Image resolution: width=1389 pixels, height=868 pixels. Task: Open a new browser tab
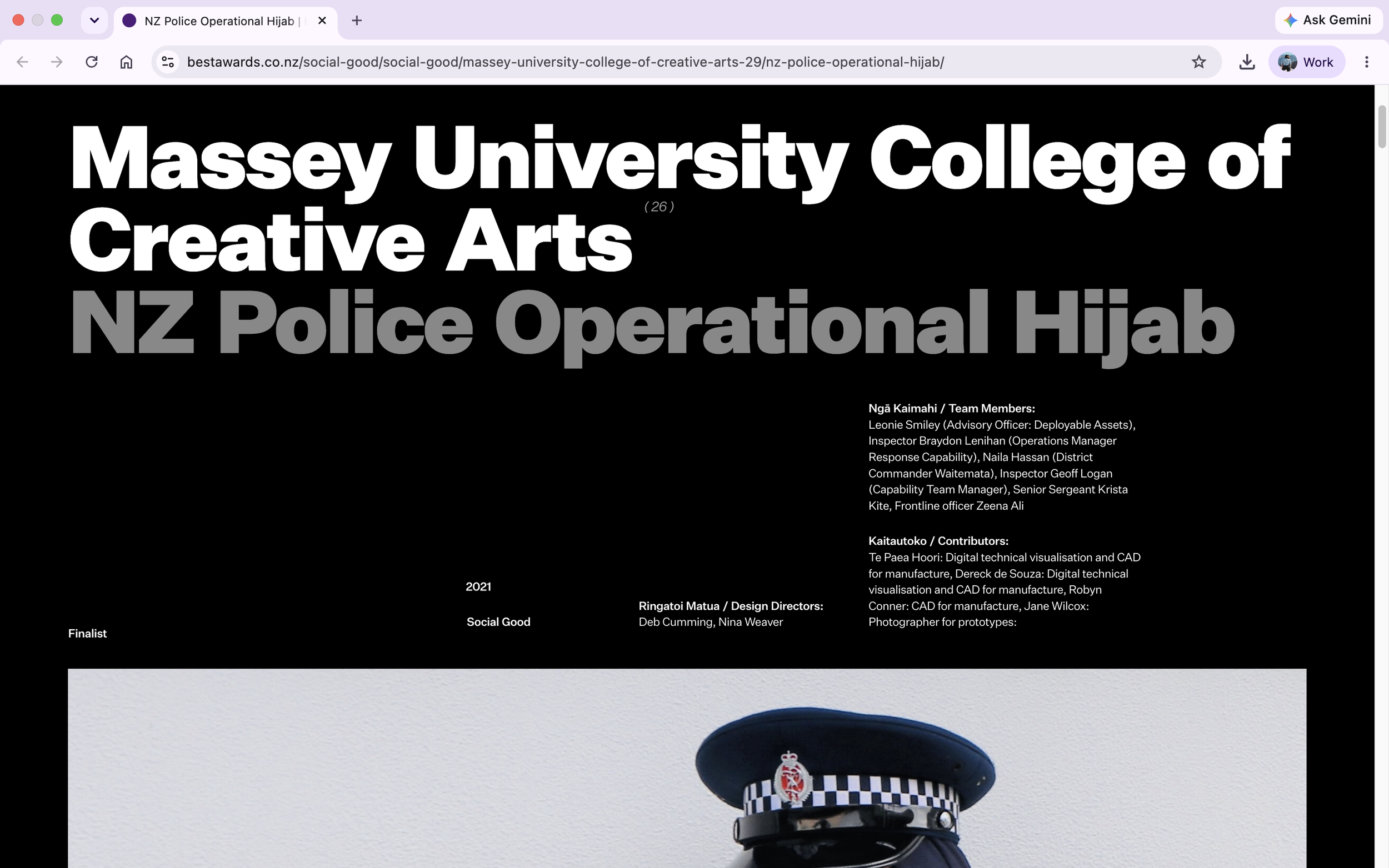click(357, 21)
